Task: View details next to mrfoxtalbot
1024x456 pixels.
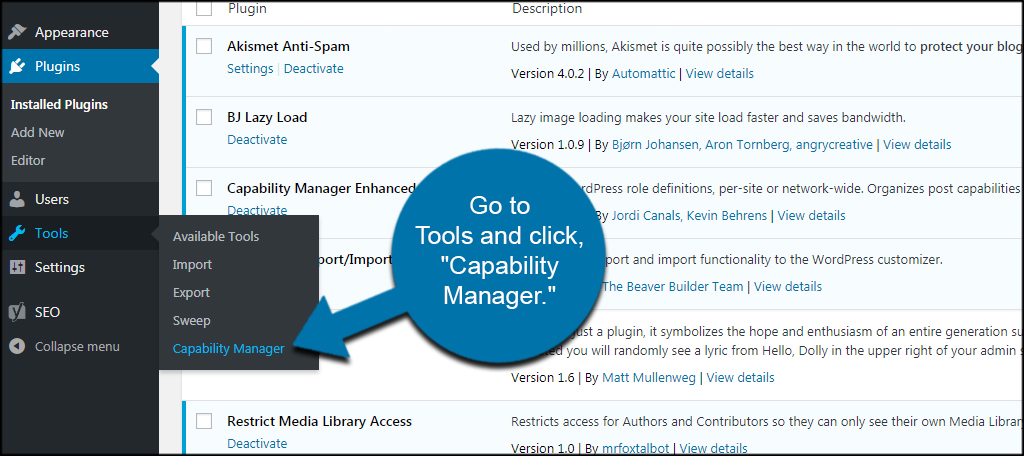Action: [714, 448]
